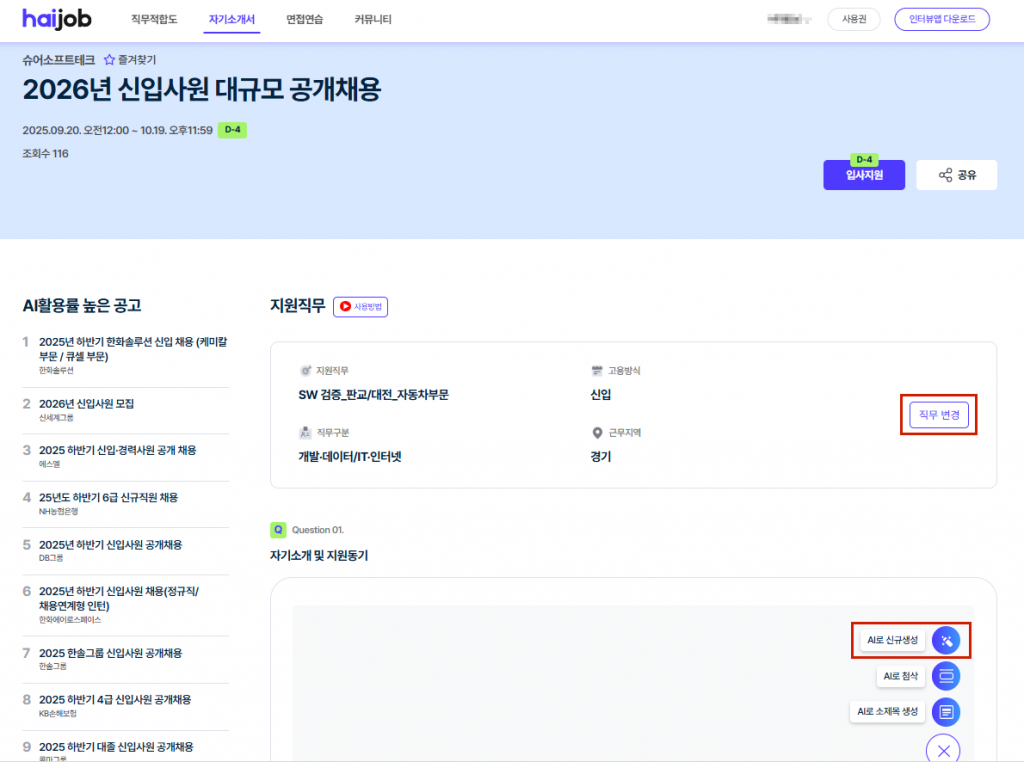The image size is (1024, 762).
Task: Click the 사용권 button
Action: [x=853, y=20]
